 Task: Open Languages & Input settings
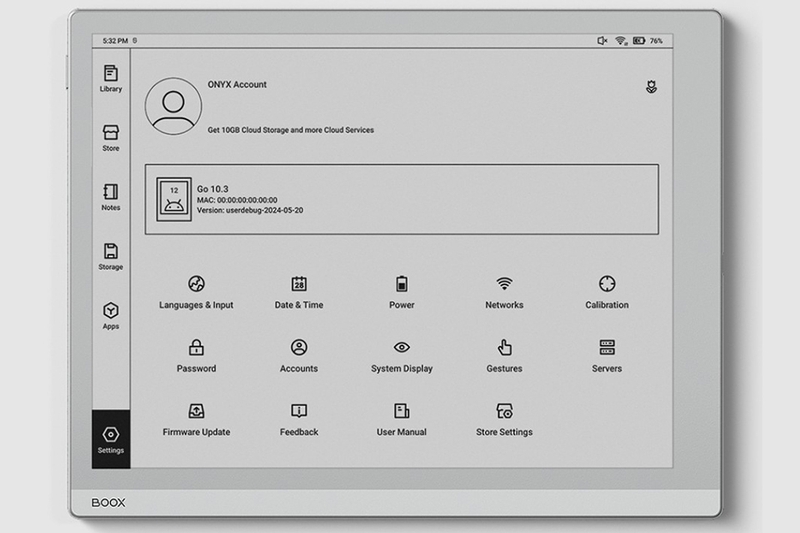coord(196,293)
